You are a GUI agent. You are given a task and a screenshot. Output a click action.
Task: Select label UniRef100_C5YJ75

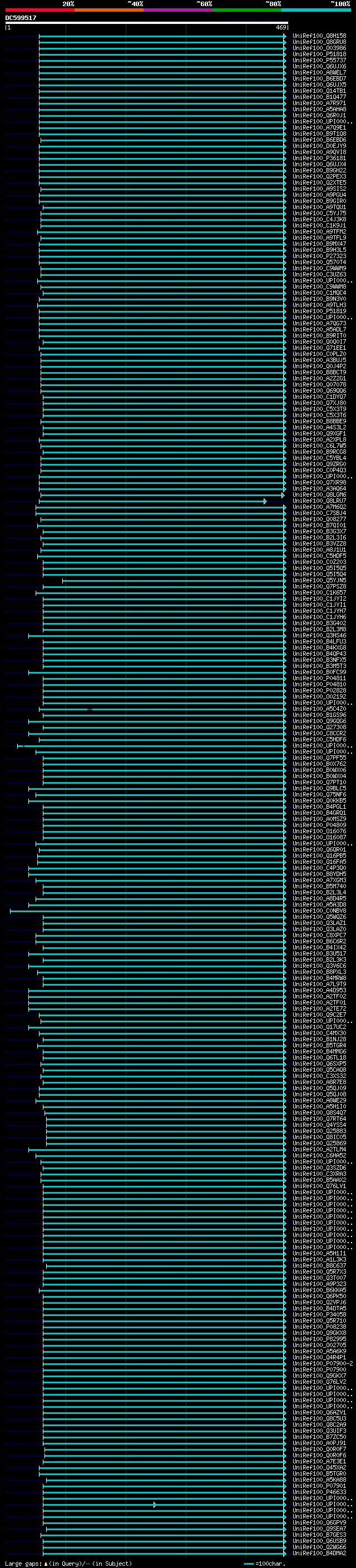(x=319, y=213)
